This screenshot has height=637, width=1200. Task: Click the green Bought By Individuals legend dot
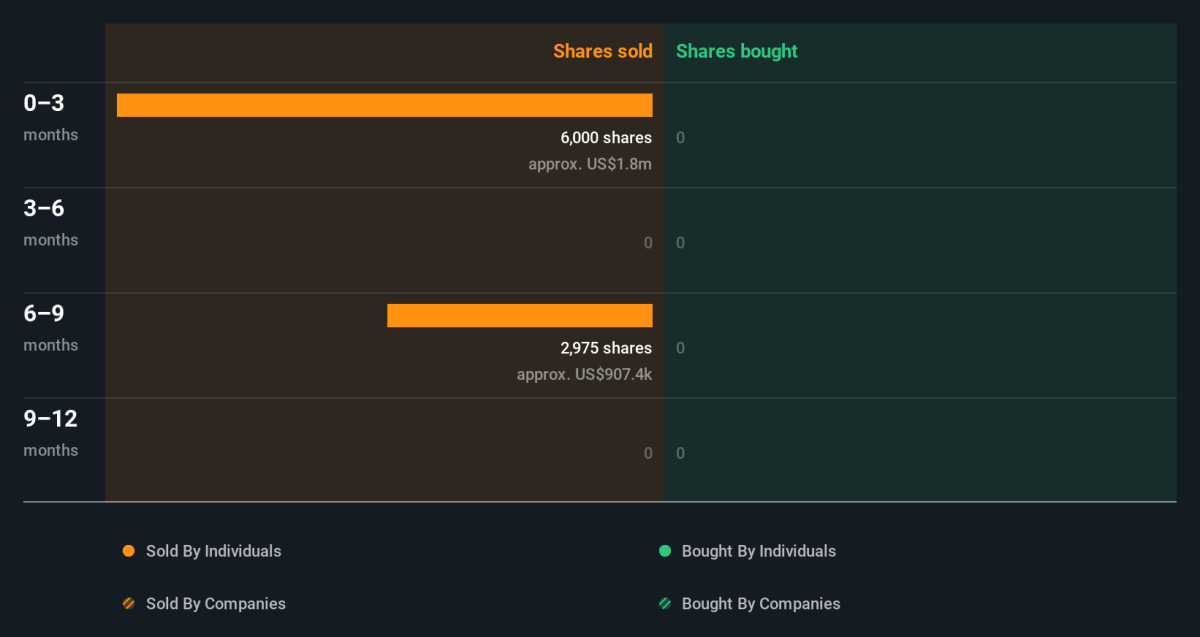tap(665, 551)
